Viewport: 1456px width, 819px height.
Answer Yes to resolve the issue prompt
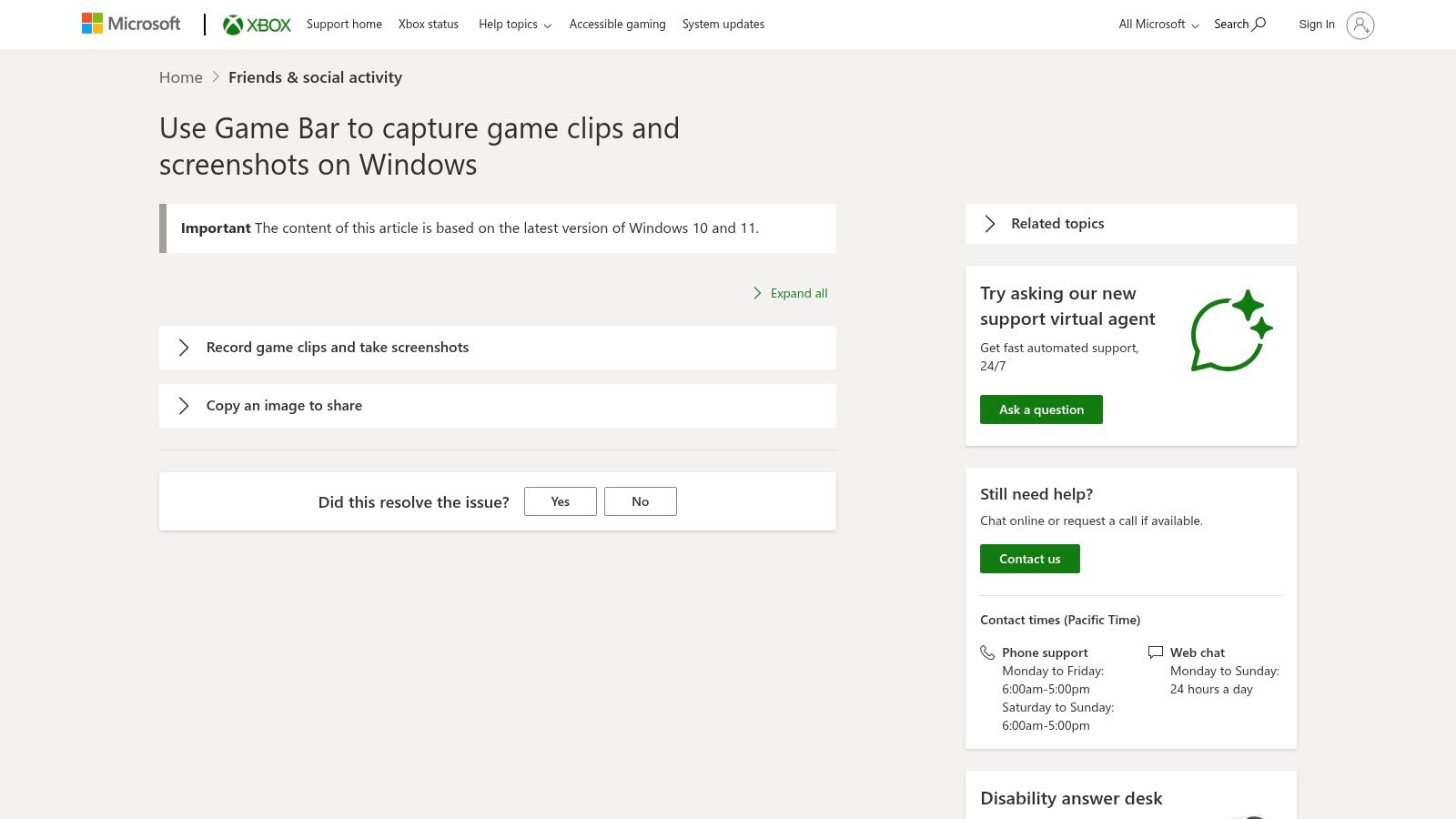tap(560, 500)
